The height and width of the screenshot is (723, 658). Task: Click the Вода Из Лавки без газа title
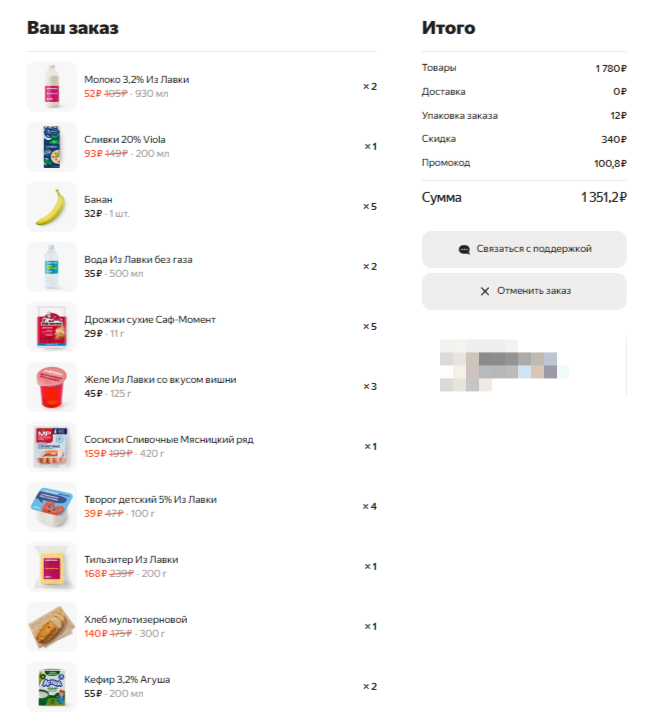click(x=138, y=260)
